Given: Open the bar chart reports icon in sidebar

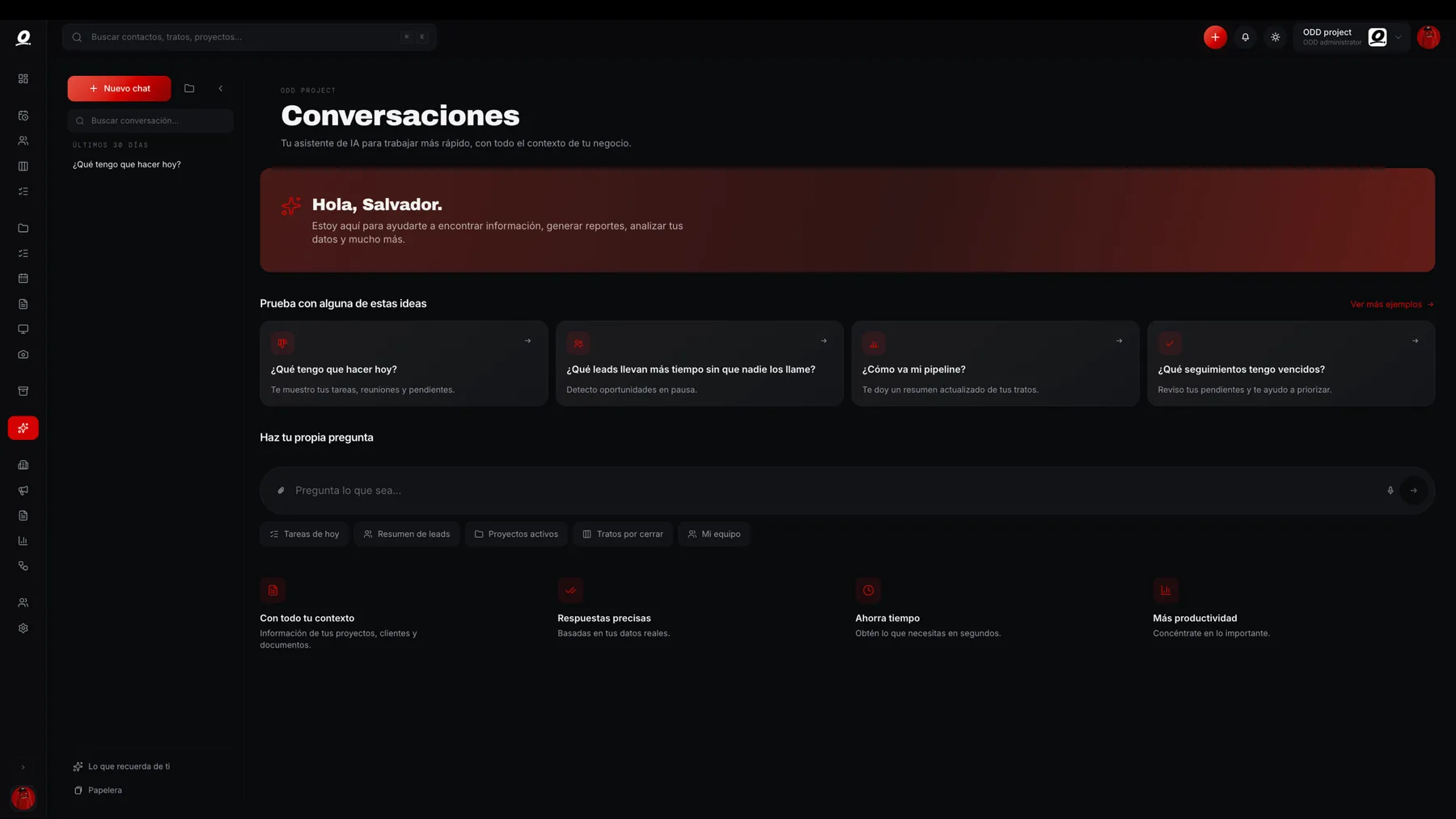Looking at the screenshot, I should click(23, 541).
